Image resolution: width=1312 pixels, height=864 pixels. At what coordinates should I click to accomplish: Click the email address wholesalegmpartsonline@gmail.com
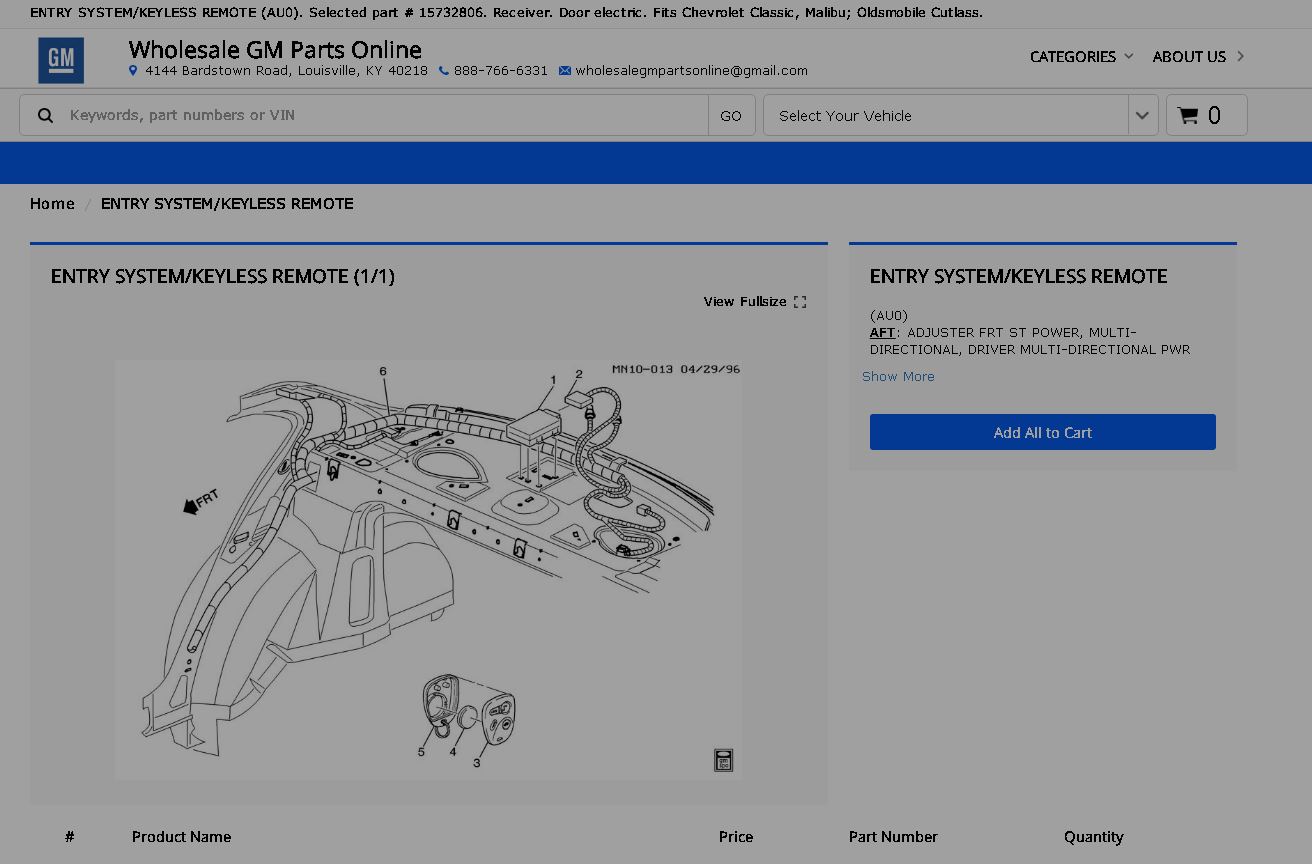click(x=691, y=71)
